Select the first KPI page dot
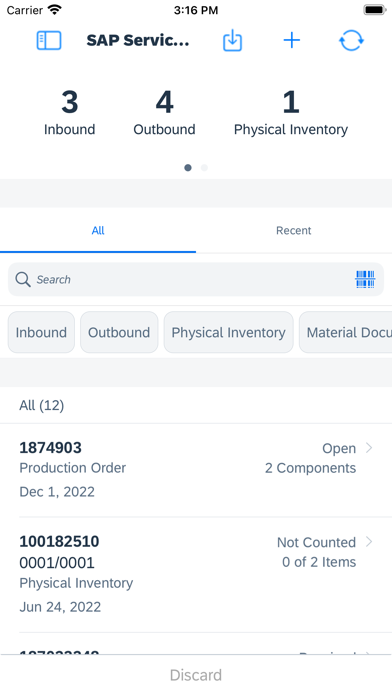Screen dimensions: 392x696 tap(188, 168)
